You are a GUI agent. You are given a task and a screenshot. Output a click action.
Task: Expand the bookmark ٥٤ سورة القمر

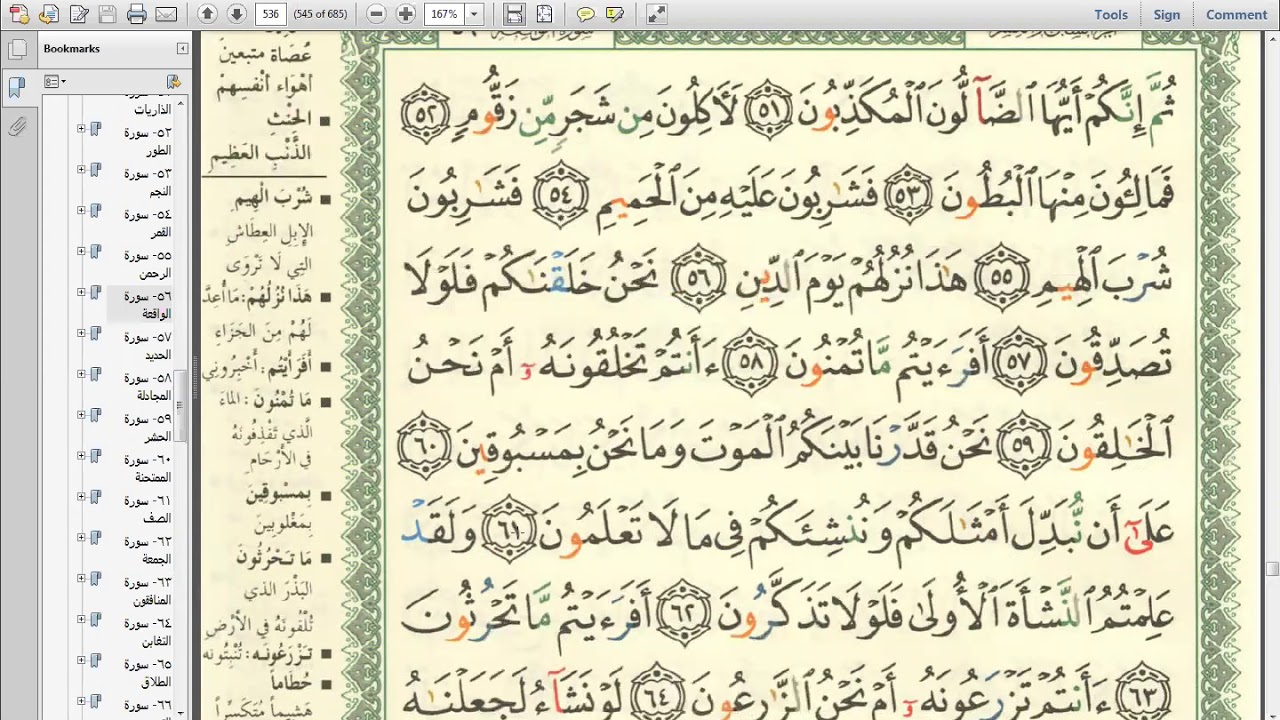[x=81, y=211]
